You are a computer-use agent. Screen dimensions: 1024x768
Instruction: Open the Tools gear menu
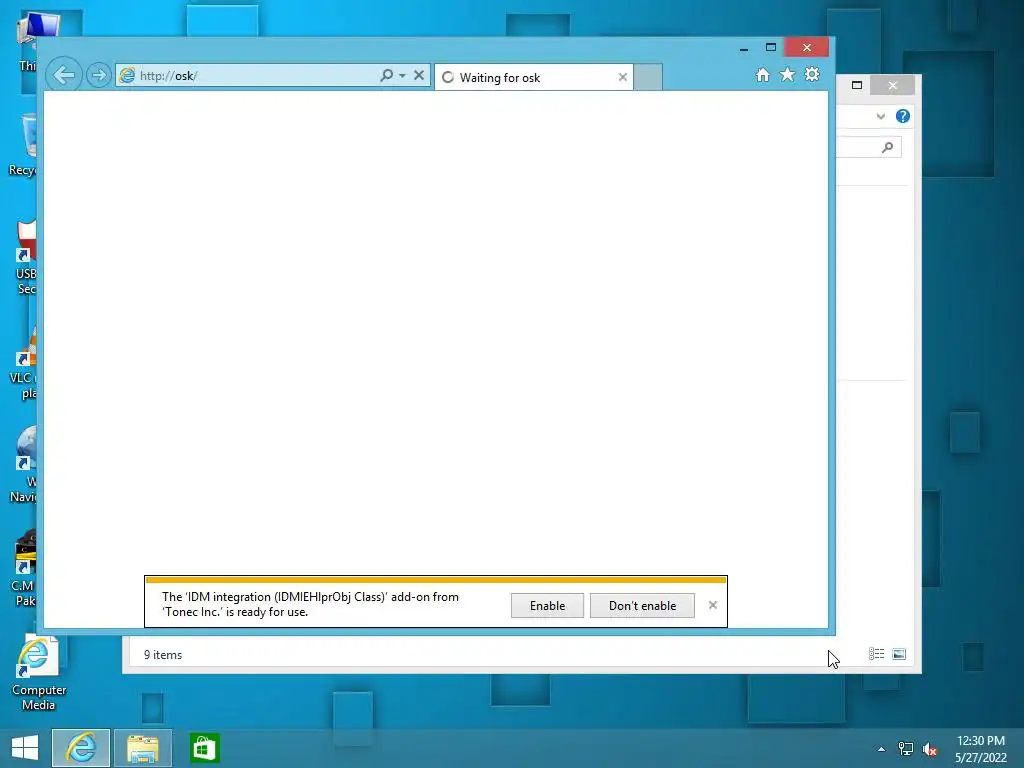(x=812, y=74)
